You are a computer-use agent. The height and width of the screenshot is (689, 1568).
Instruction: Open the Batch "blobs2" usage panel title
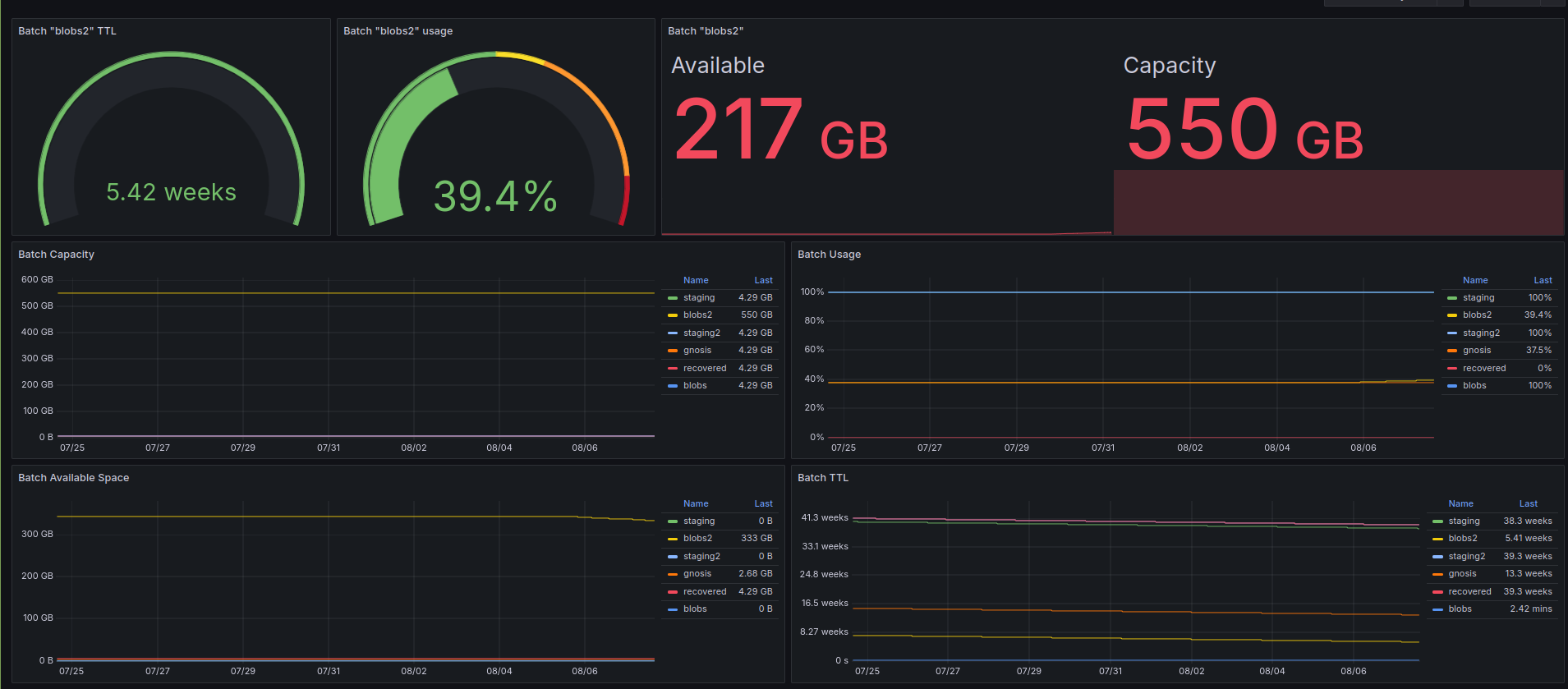pos(398,31)
